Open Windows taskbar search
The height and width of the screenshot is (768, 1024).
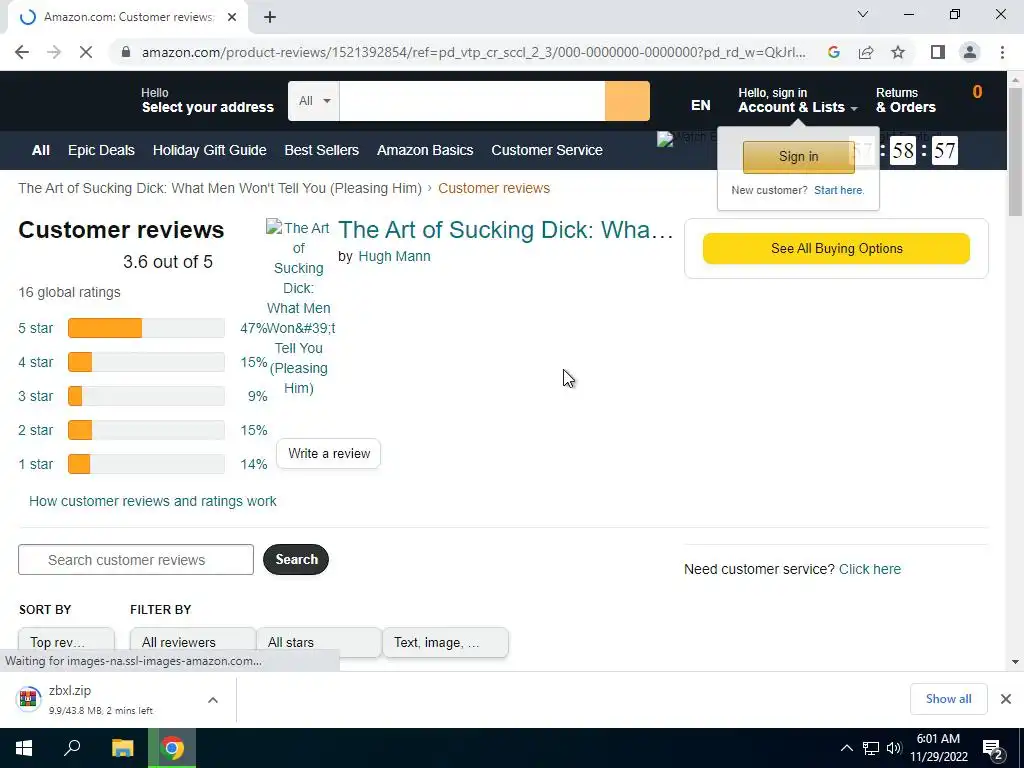tap(72, 748)
